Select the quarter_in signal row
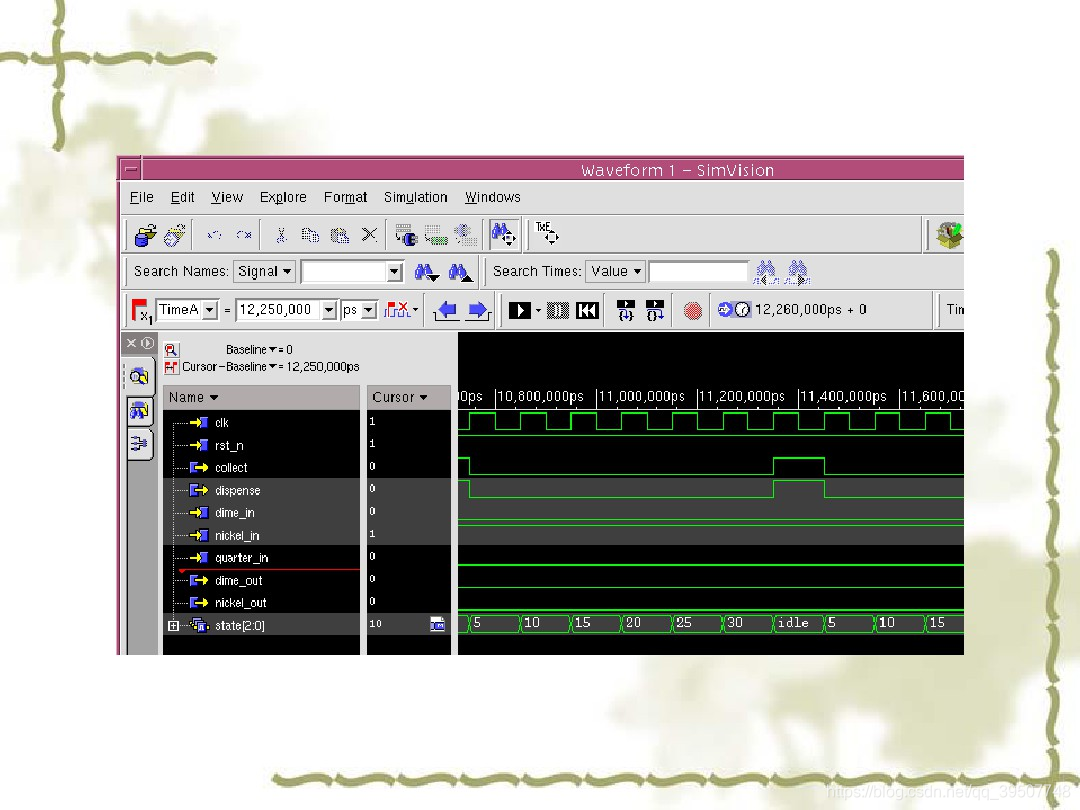Screen dimensions: 1080x810 pyautogui.click(x=262, y=557)
